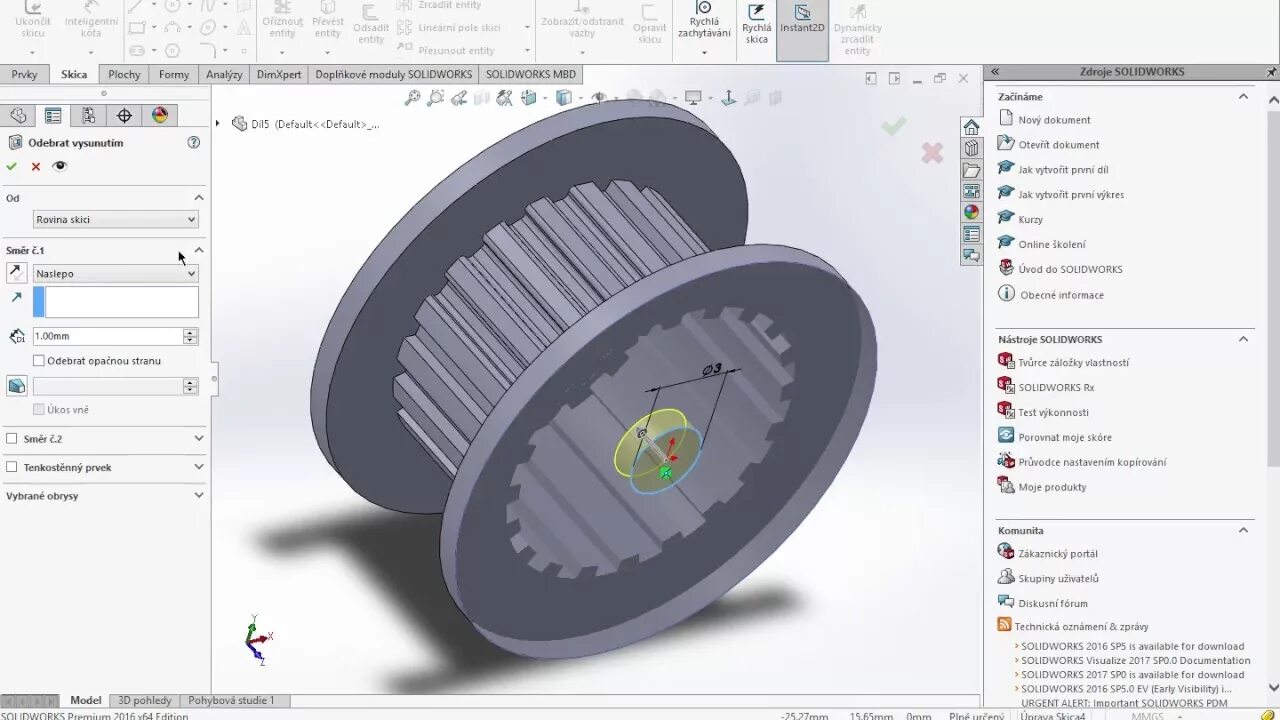This screenshot has height=720, width=1280.
Task: Cancel the feature with the red X in the property panel
Action: click(36, 166)
